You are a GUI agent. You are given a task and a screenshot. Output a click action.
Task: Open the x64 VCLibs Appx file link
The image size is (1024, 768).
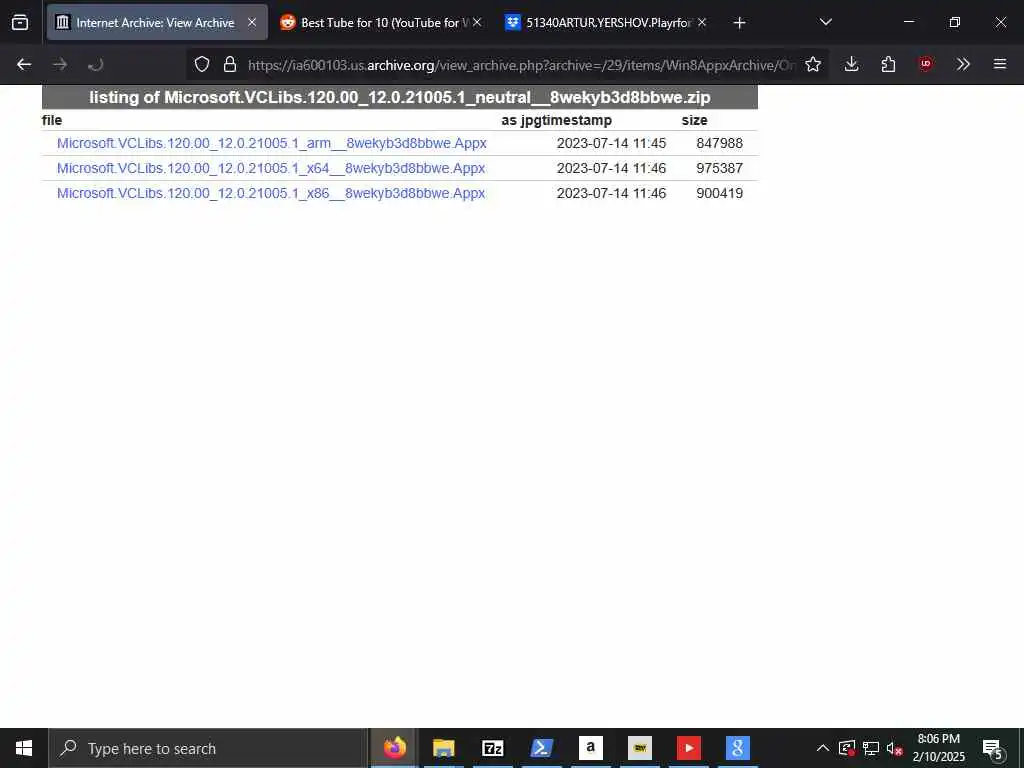pos(271,168)
